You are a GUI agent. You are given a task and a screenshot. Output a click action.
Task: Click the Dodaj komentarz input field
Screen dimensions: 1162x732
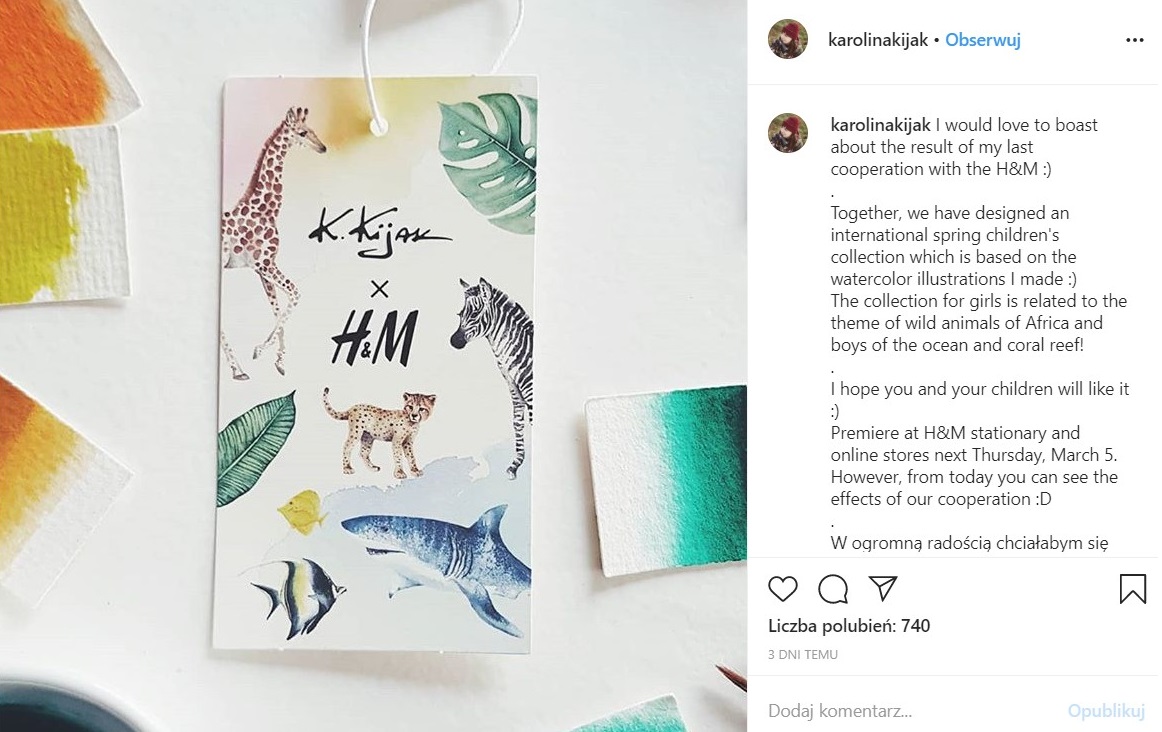pos(912,711)
